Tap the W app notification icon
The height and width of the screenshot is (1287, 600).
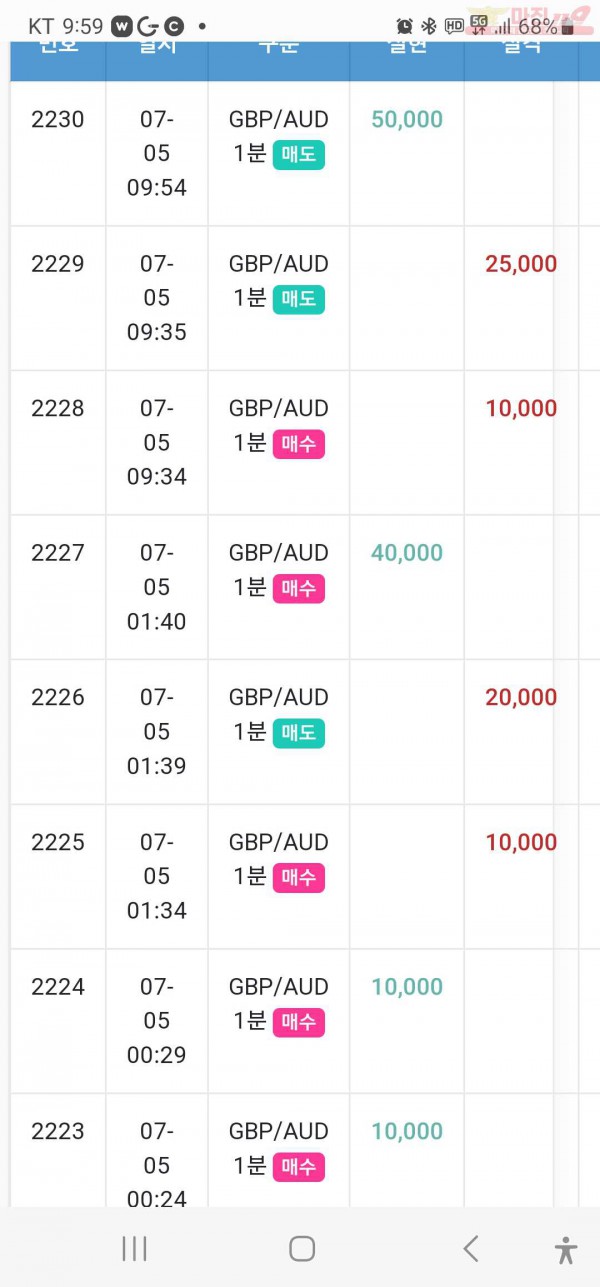(x=122, y=26)
